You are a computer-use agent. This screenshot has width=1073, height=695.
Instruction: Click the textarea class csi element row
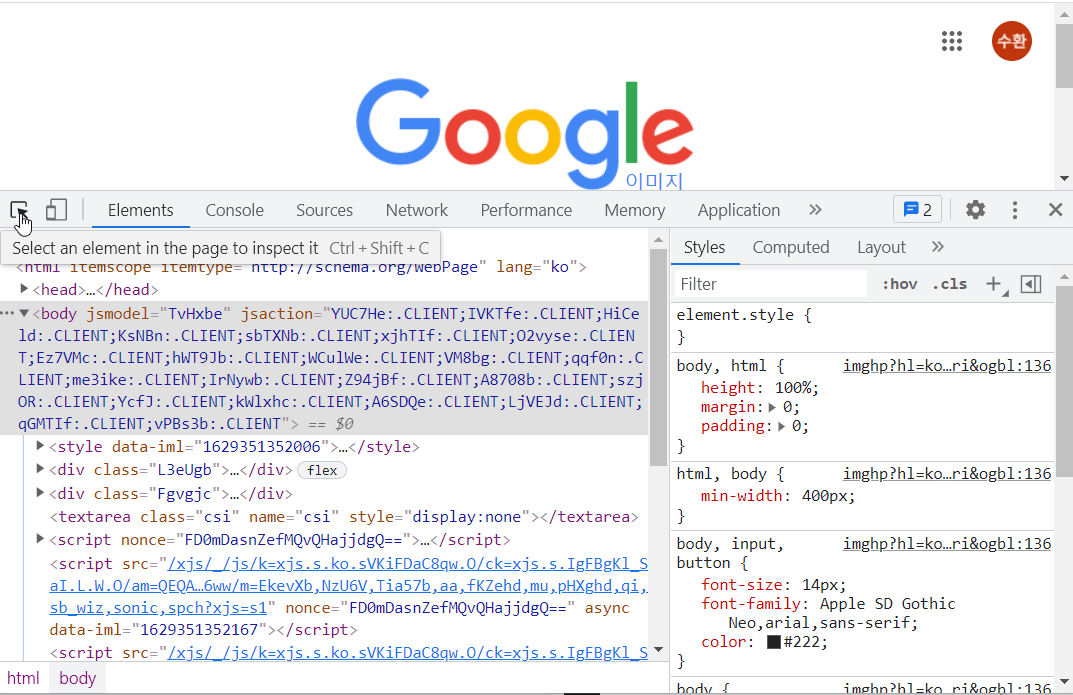pos(344,516)
